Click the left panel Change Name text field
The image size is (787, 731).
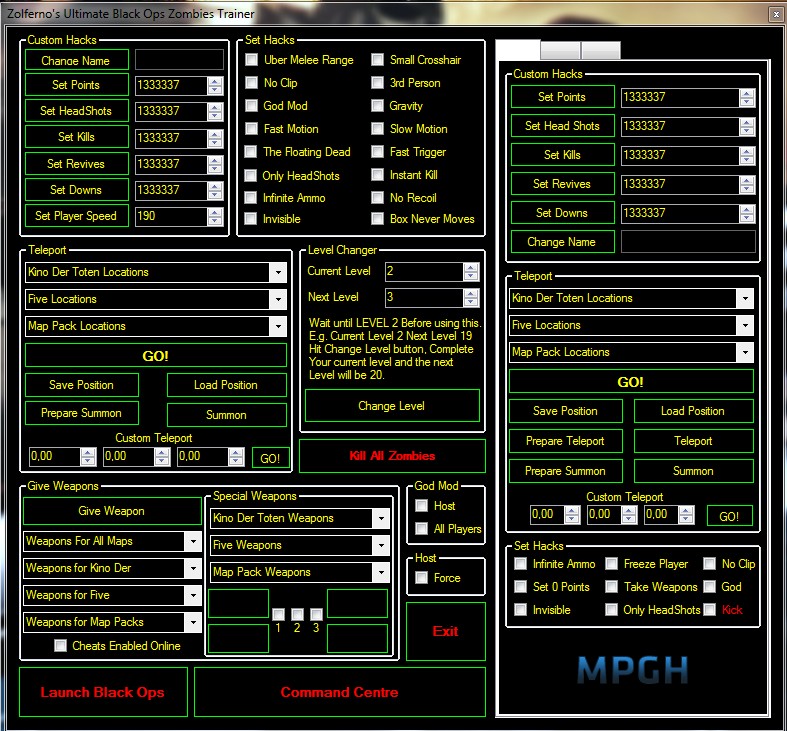point(179,61)
